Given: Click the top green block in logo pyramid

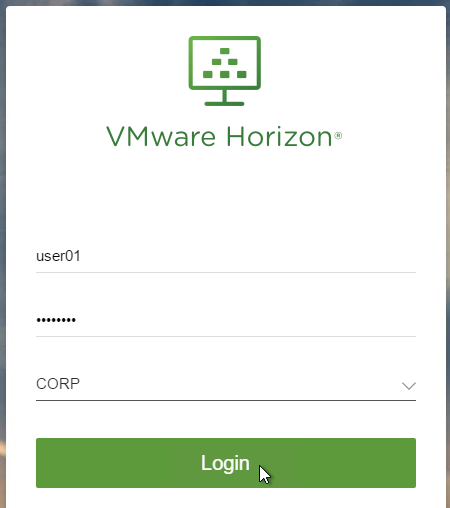Looking at the screenshot, I should coord(225,51).
